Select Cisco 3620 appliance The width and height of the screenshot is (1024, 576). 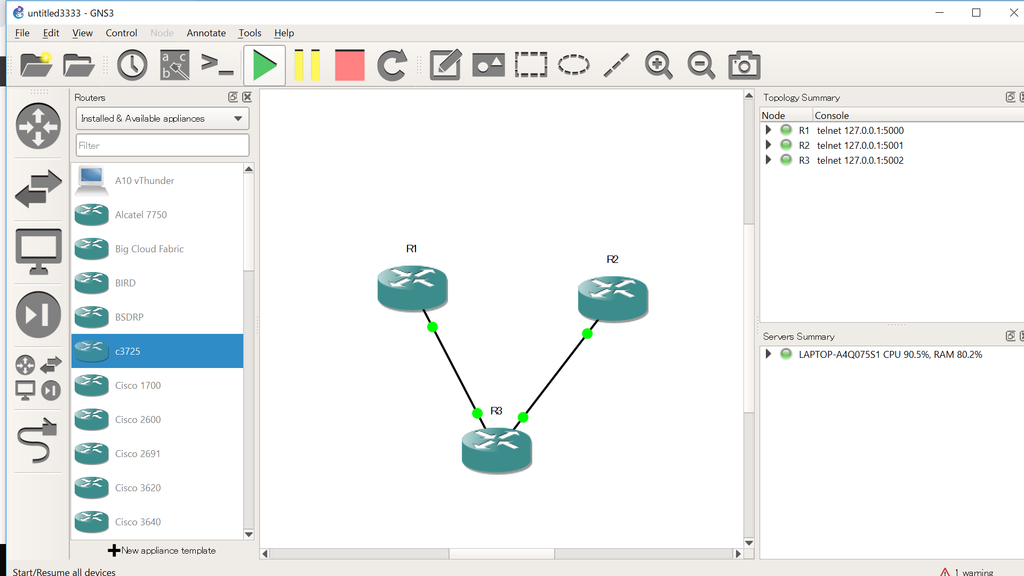coord(157,487)
